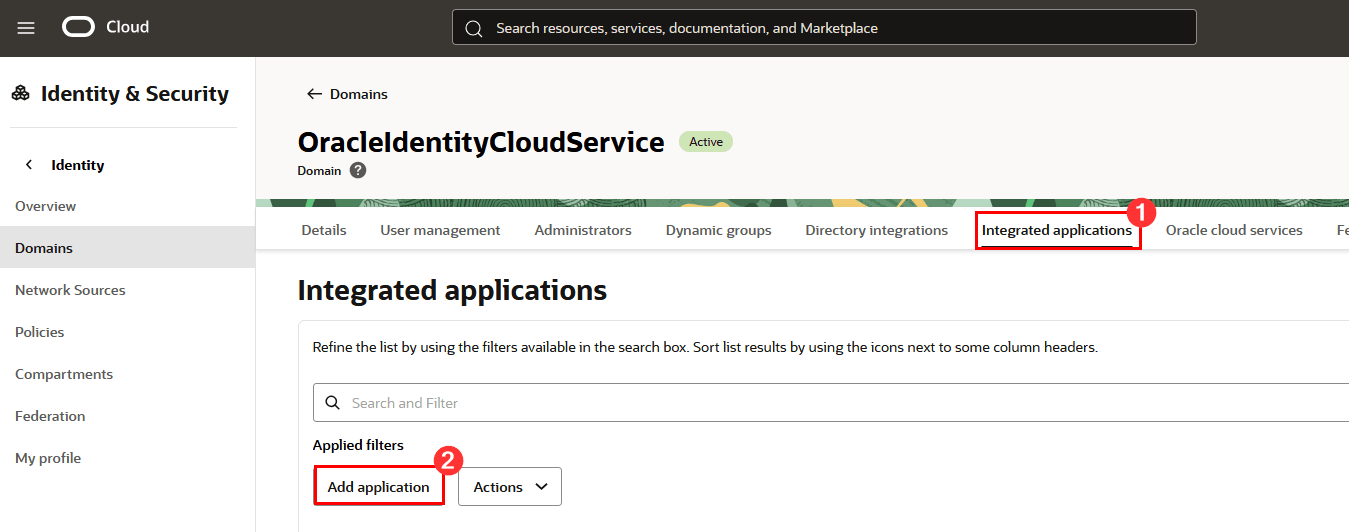Select the Administrators tab
Viewport: 1349px width, 532px height.
pos(583,230)
